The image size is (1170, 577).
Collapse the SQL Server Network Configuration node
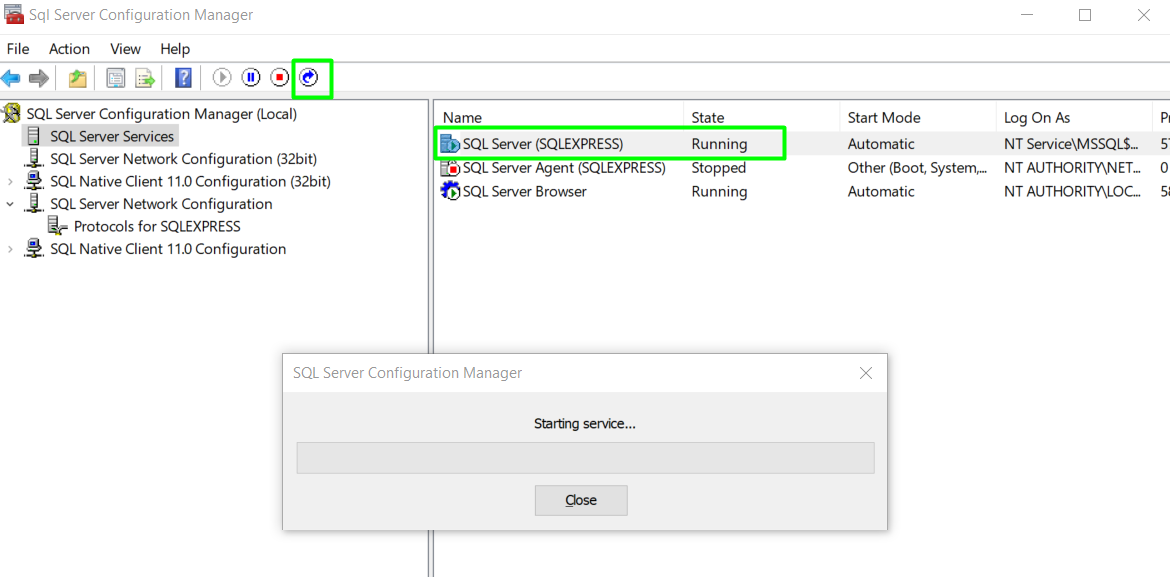point(10,204)
